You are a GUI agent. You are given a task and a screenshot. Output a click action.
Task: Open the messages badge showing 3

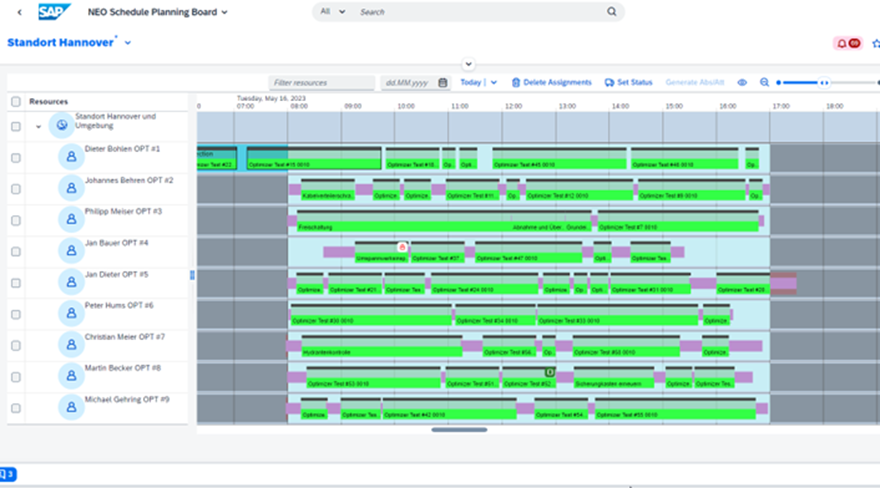tap(8, 474)
